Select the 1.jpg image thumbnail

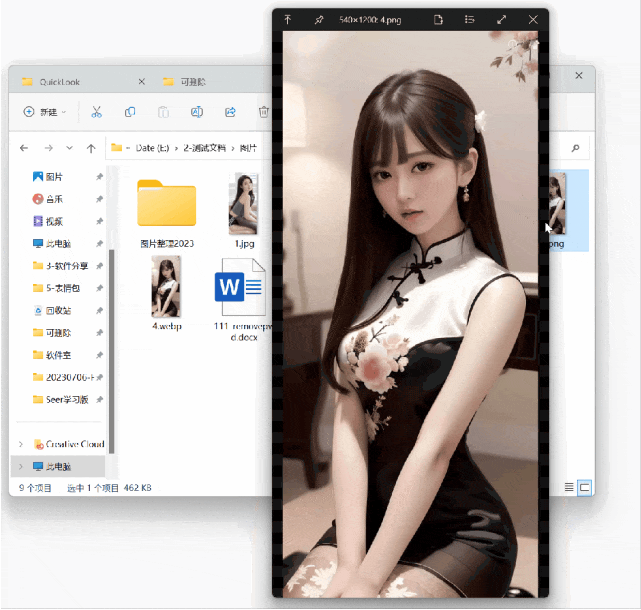point(243,204)
